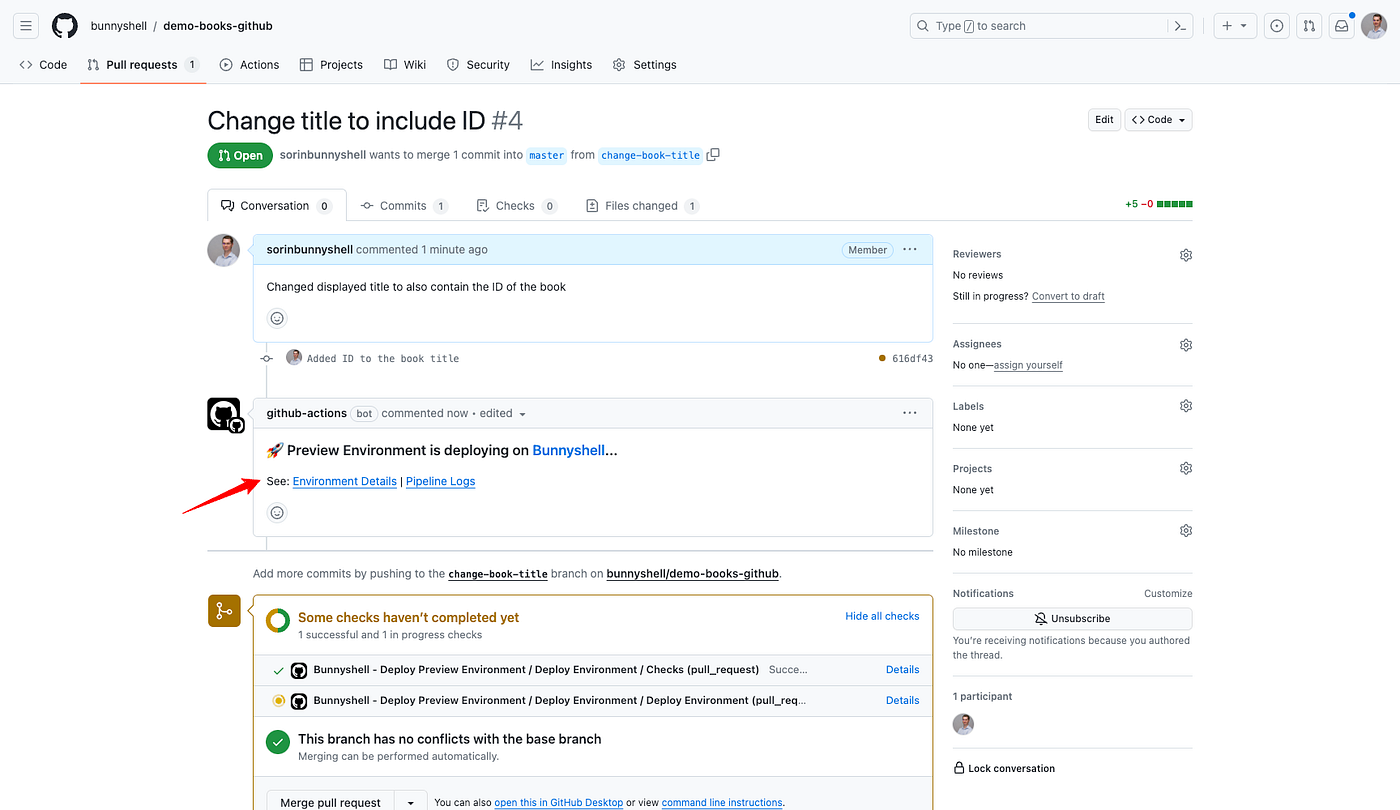This screenshot has height=810, width=1400.
Task: Click the Edit title button
Action: [1104, 120]
